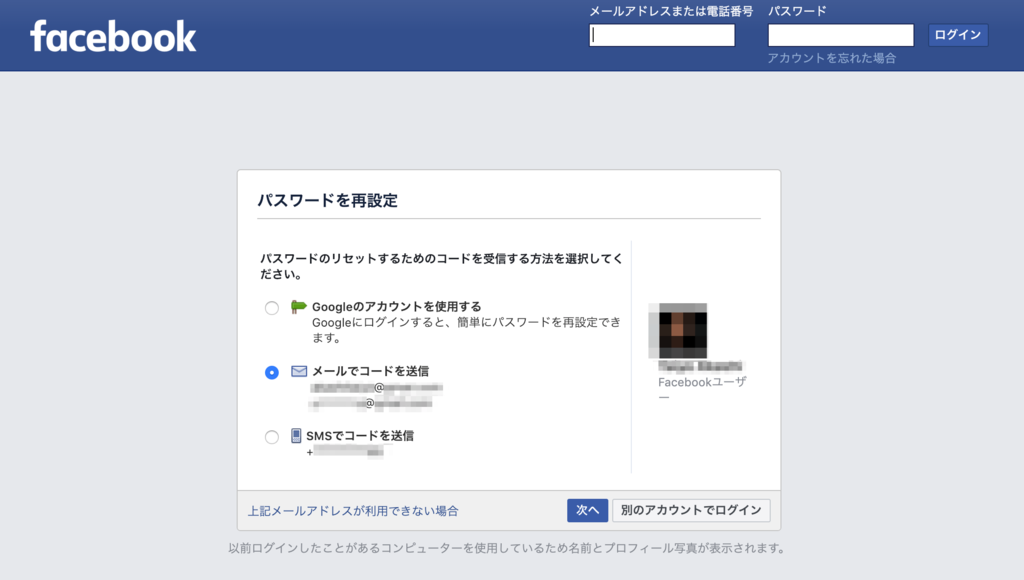Click the Google account flag icon
The width and height of the screenshot is (1024, 580).
(298, 306)
